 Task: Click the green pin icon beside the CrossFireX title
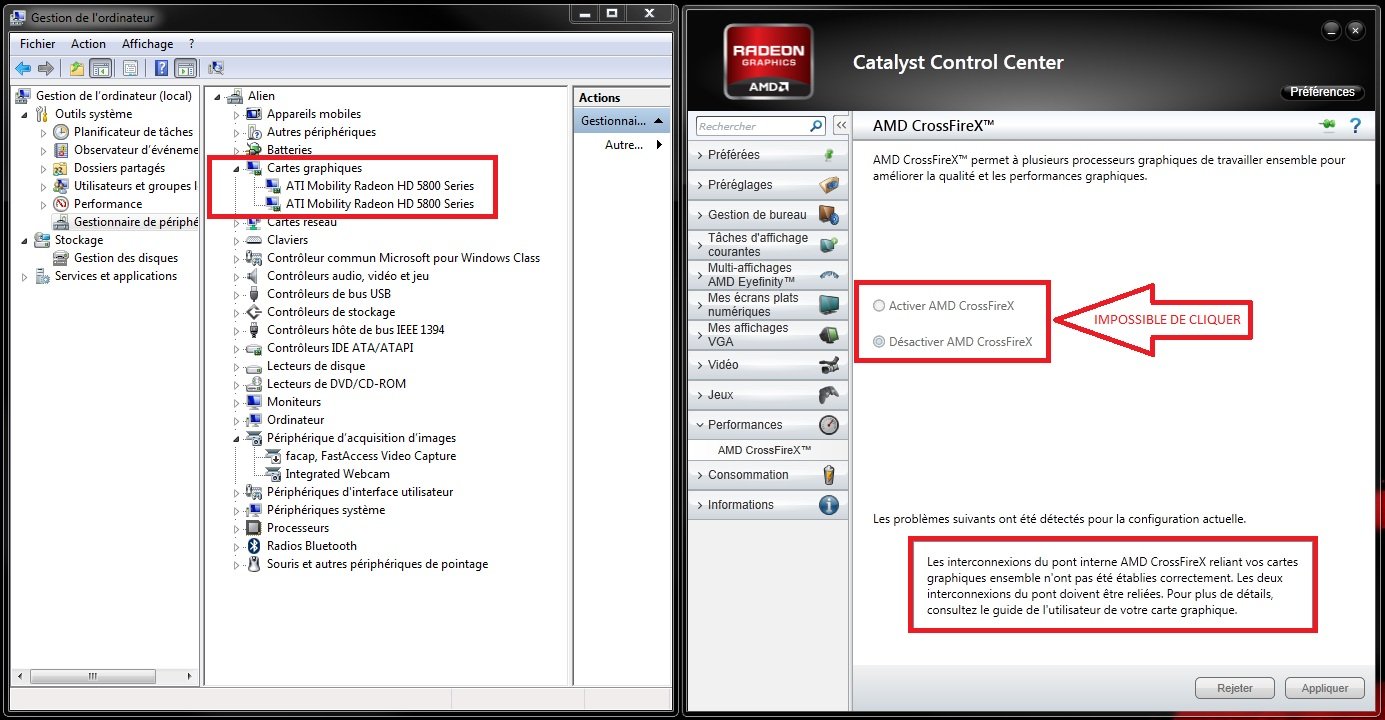[x=1328, y=125]
